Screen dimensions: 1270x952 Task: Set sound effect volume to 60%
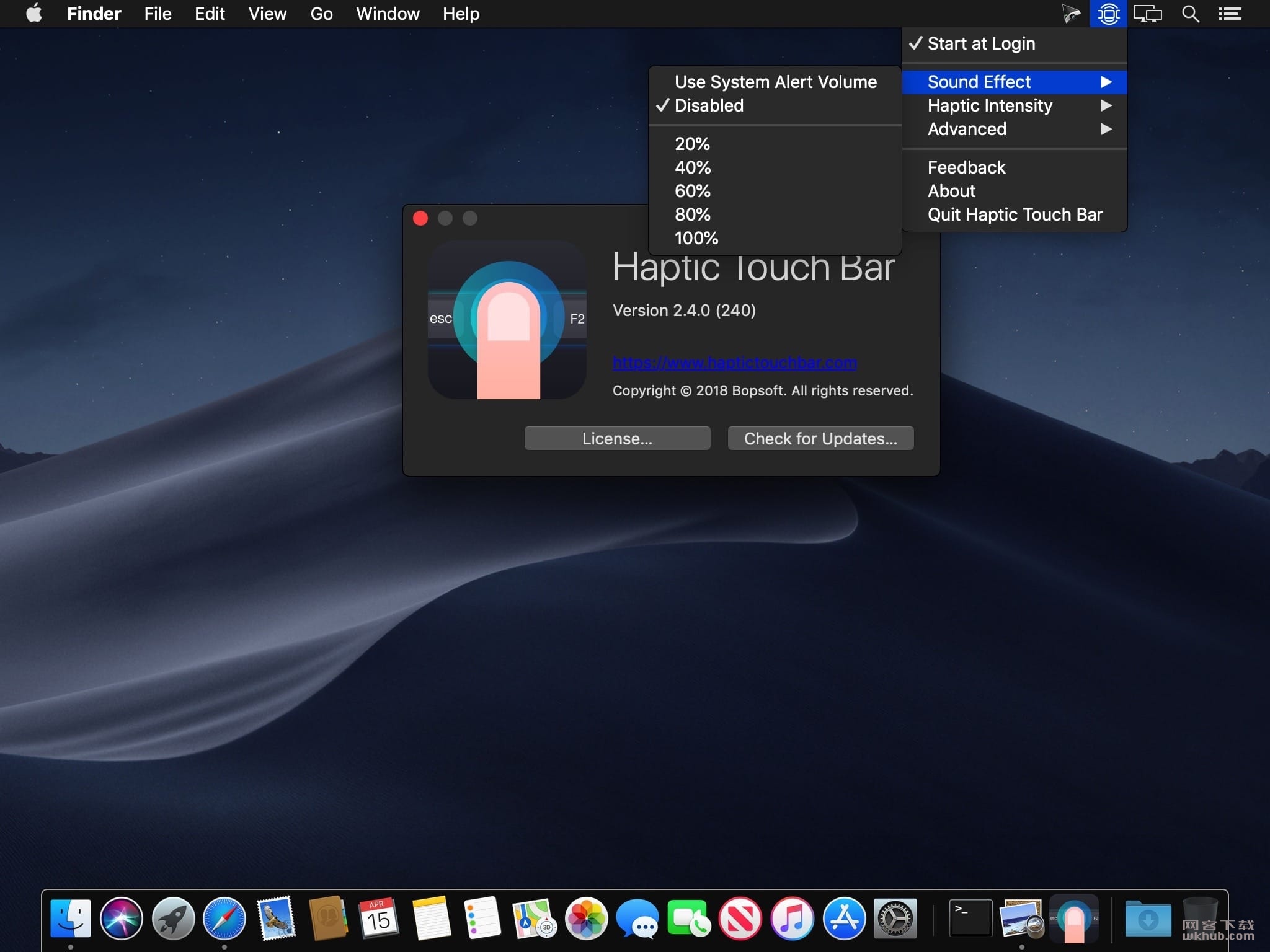click(775, 191)
